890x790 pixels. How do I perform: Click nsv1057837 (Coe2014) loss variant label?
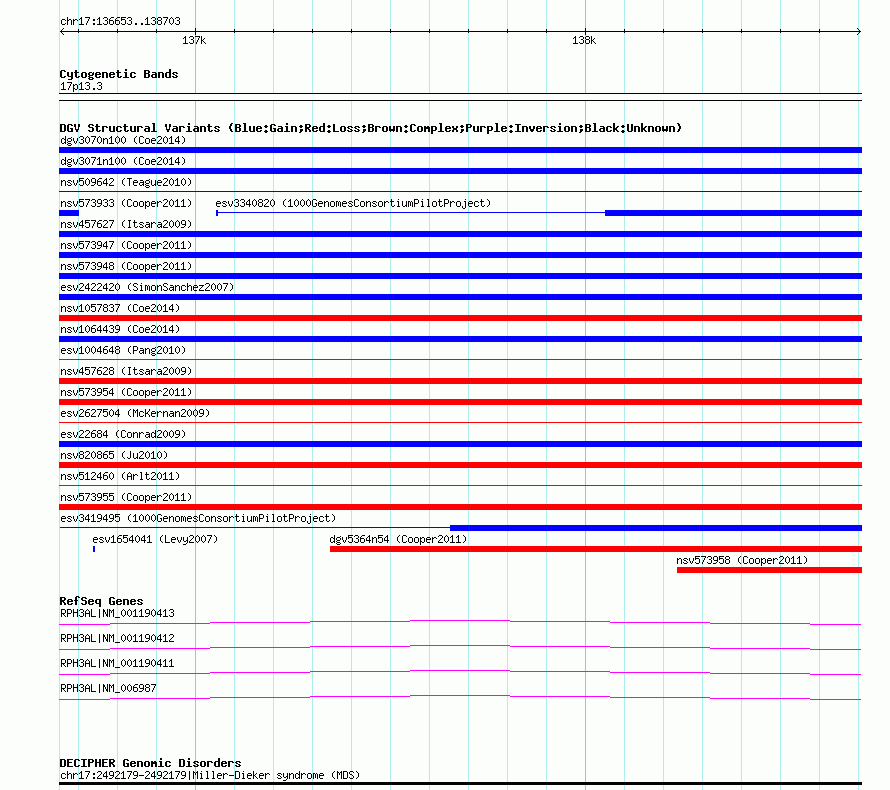pos(120,308)
